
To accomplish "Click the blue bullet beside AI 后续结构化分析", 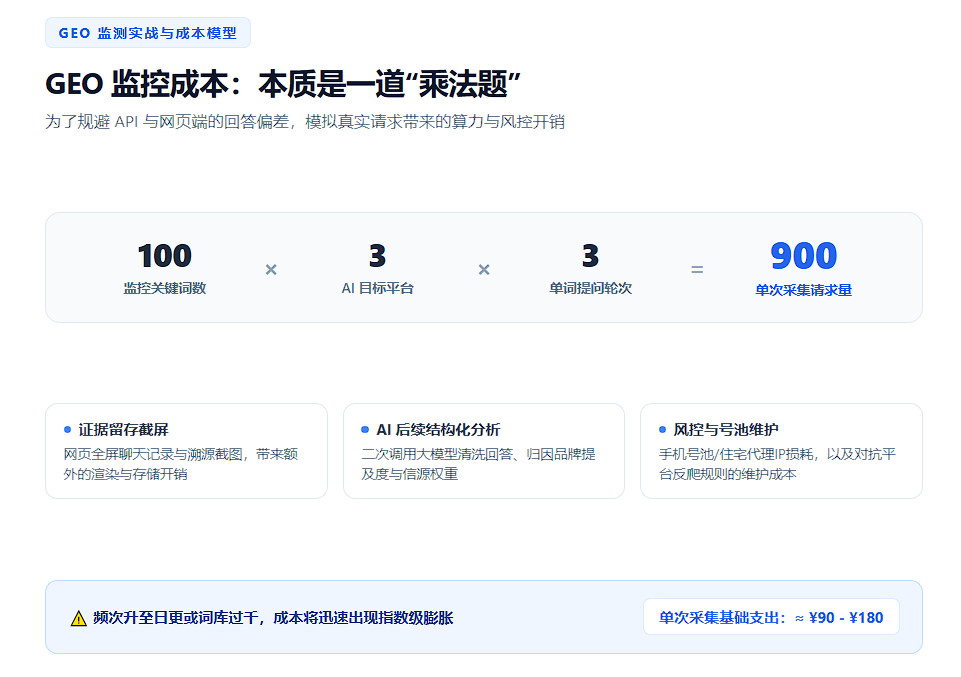I will [x=365, y=429].
